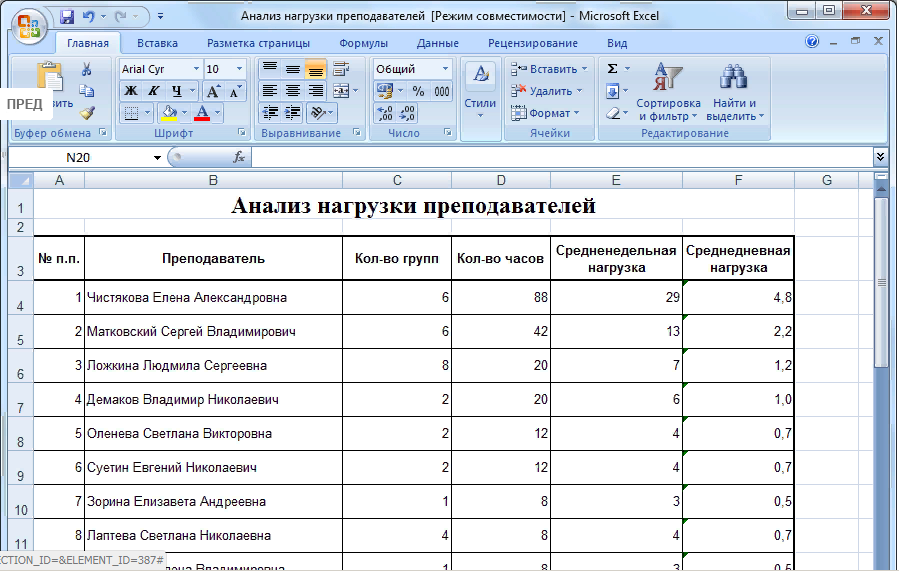Screen dimensions: 899x572
Task: Click the Percent style icon
Action: pyautogui.click(x=418, y=91)
